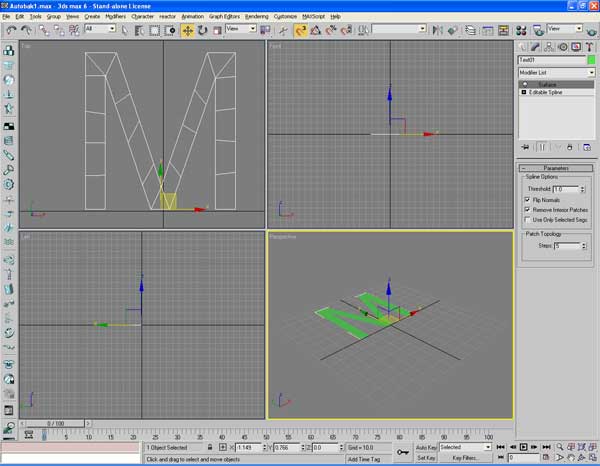Click the Align tool icon
This screenshot has height=466, width=600.
tap(453, 30)
